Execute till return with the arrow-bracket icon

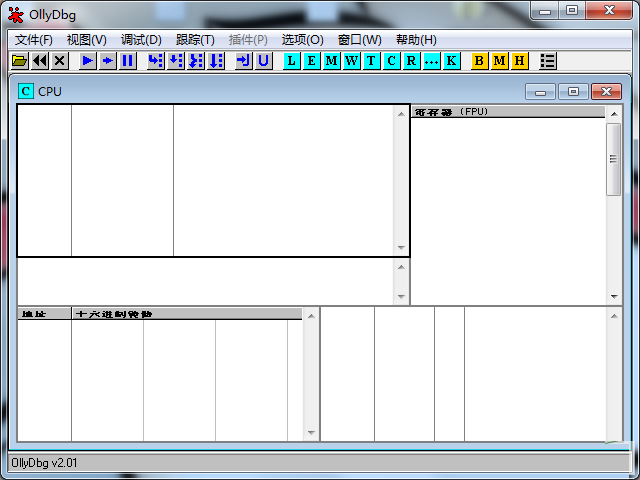click(244, 61)
